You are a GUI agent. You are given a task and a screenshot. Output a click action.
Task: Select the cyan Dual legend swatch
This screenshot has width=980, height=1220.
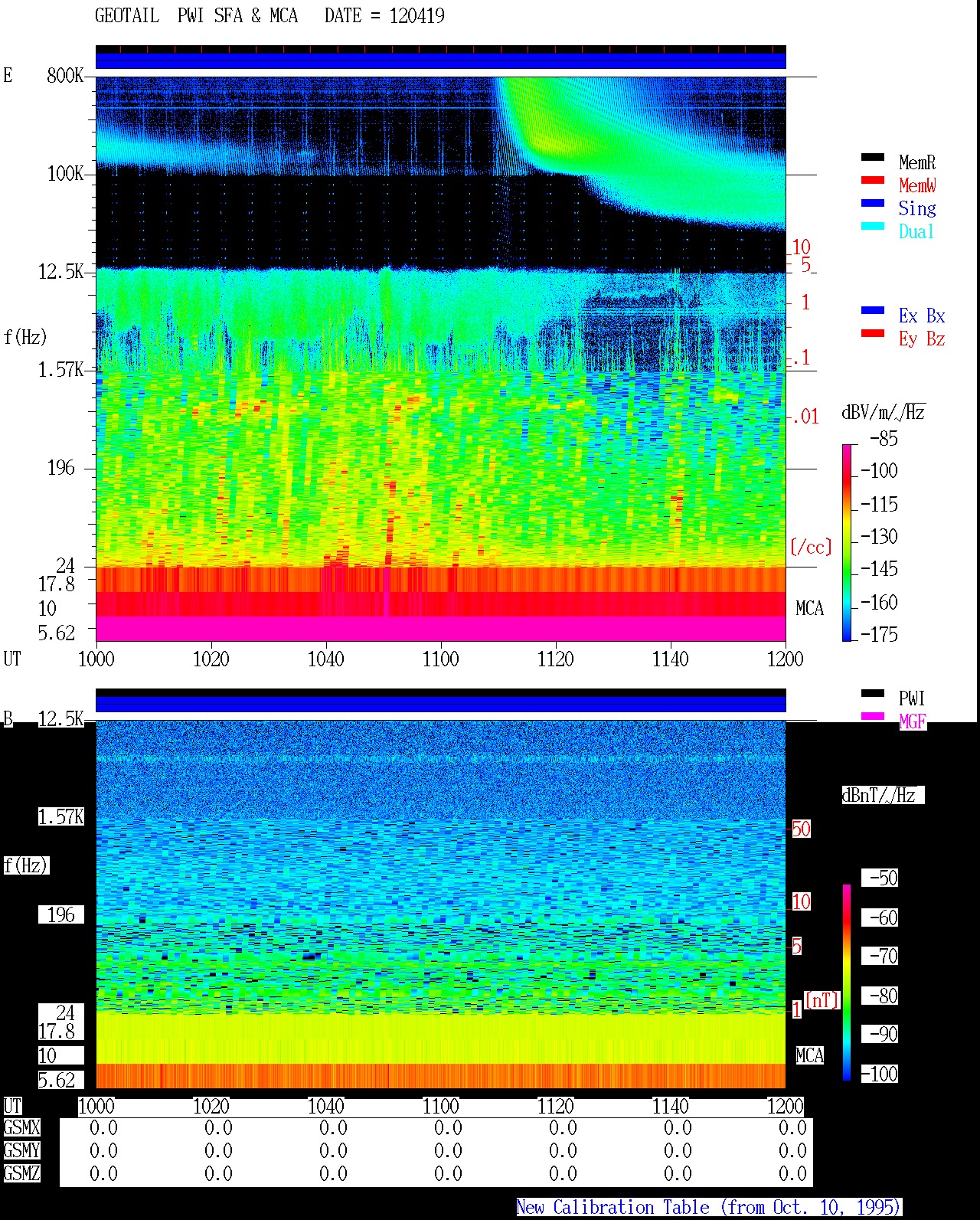(873, 227)
